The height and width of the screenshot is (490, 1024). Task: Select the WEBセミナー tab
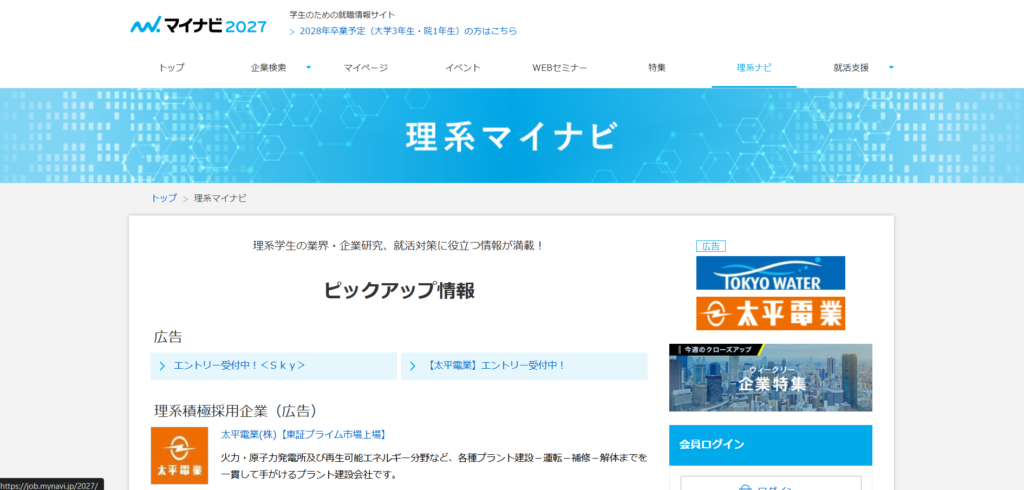pyautogui.click(x=559, y=68)
